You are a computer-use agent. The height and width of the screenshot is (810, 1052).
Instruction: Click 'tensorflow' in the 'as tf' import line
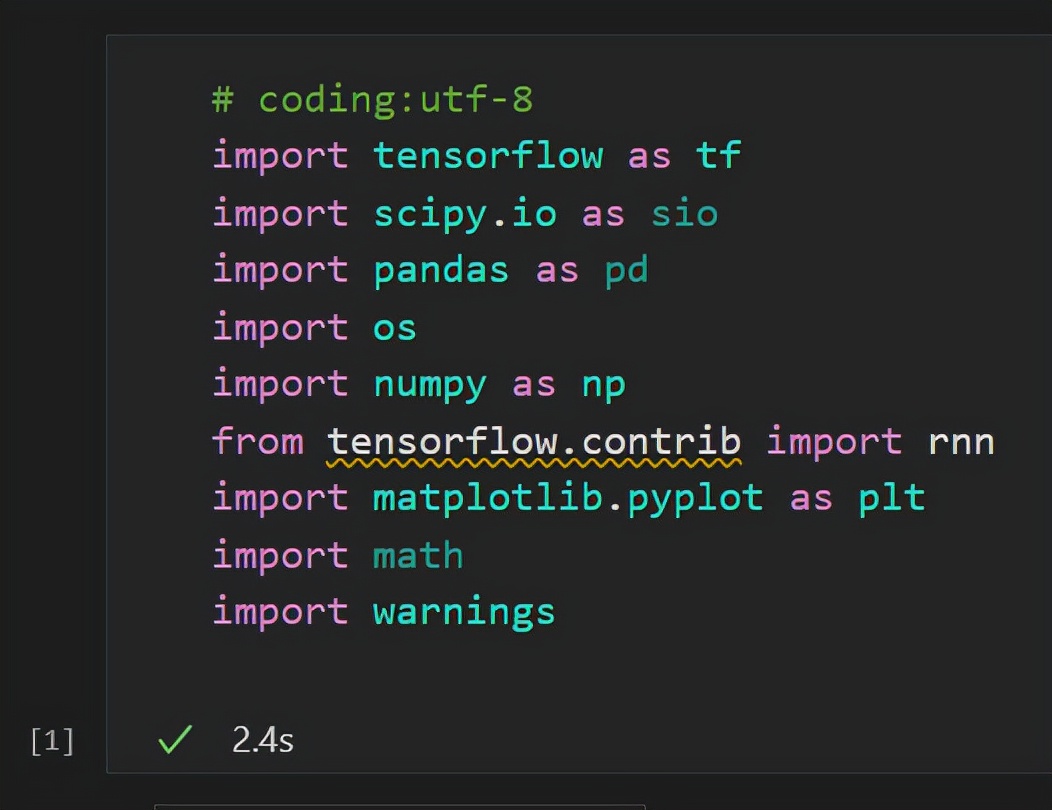pyautogui.click(x=488, y=156)
